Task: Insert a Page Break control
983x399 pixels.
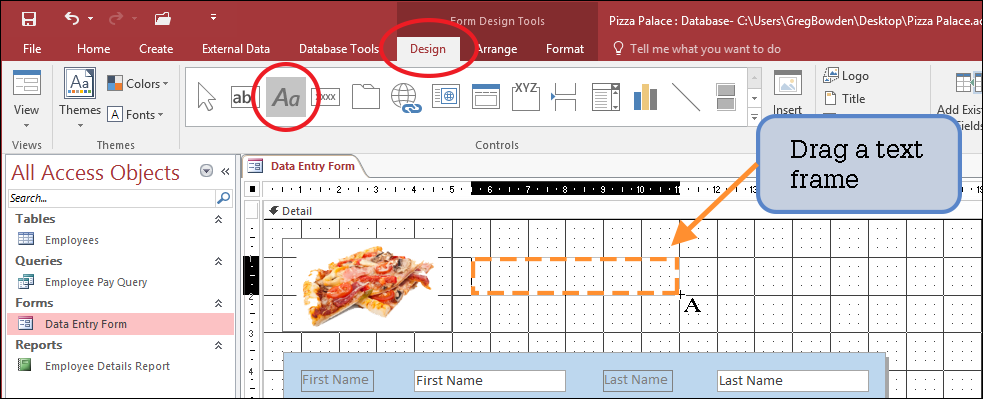Action: coord(564,97)
